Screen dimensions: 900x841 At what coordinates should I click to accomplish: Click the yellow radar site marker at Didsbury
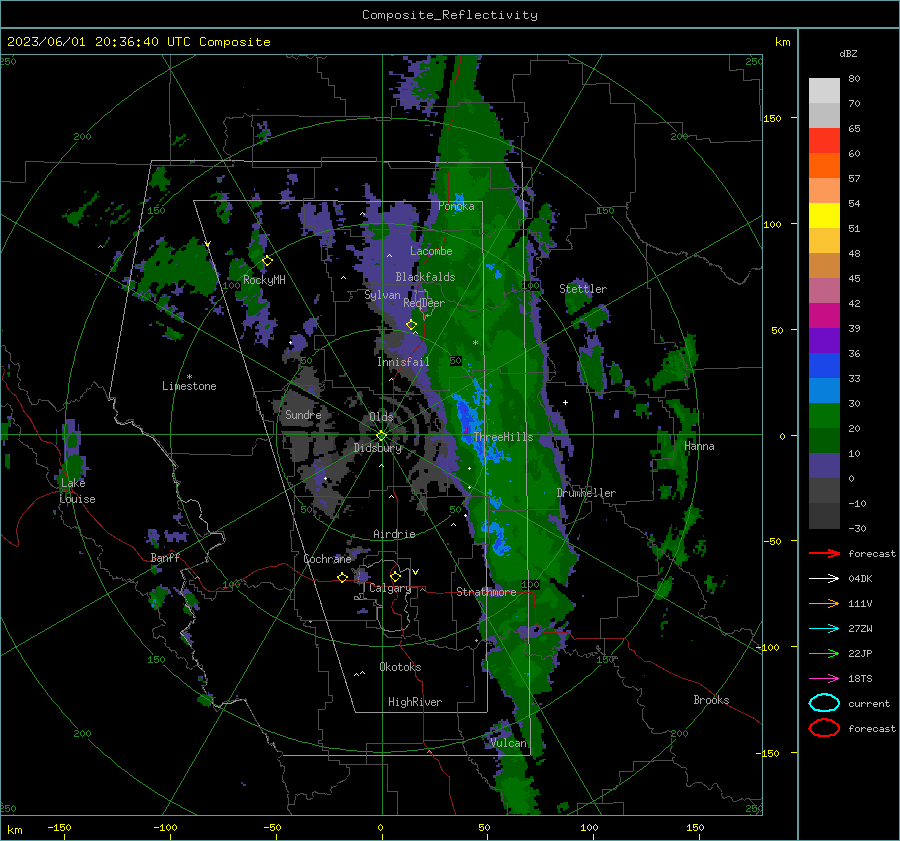tap(382, 436)
